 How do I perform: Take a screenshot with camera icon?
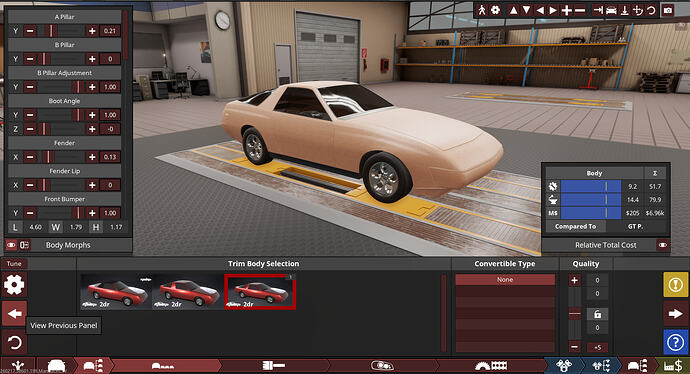(668, 10)
